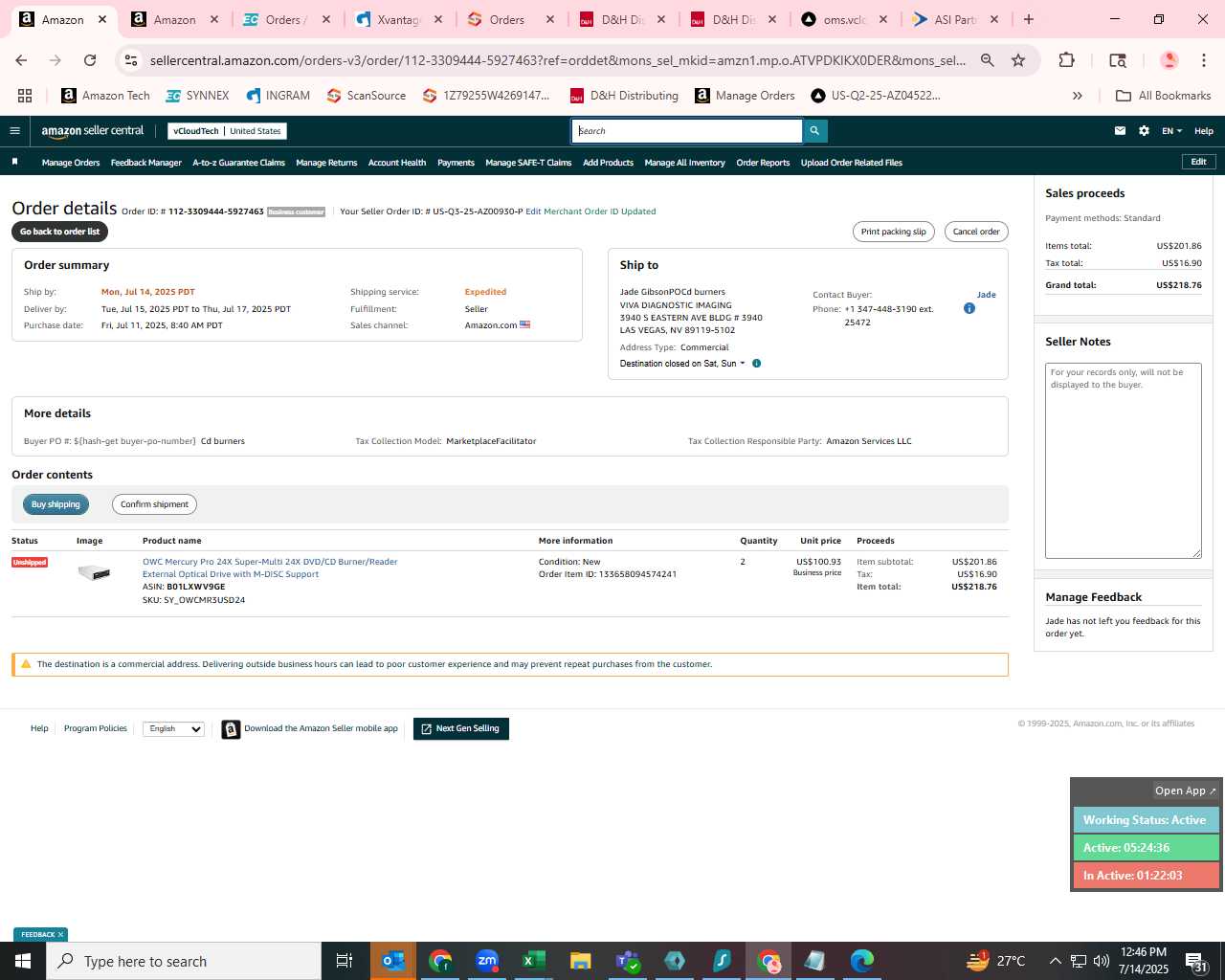The height and width of the screenshot is (980, 1225).
Task: Open a new browser tab
Action: coord(1029,19)
